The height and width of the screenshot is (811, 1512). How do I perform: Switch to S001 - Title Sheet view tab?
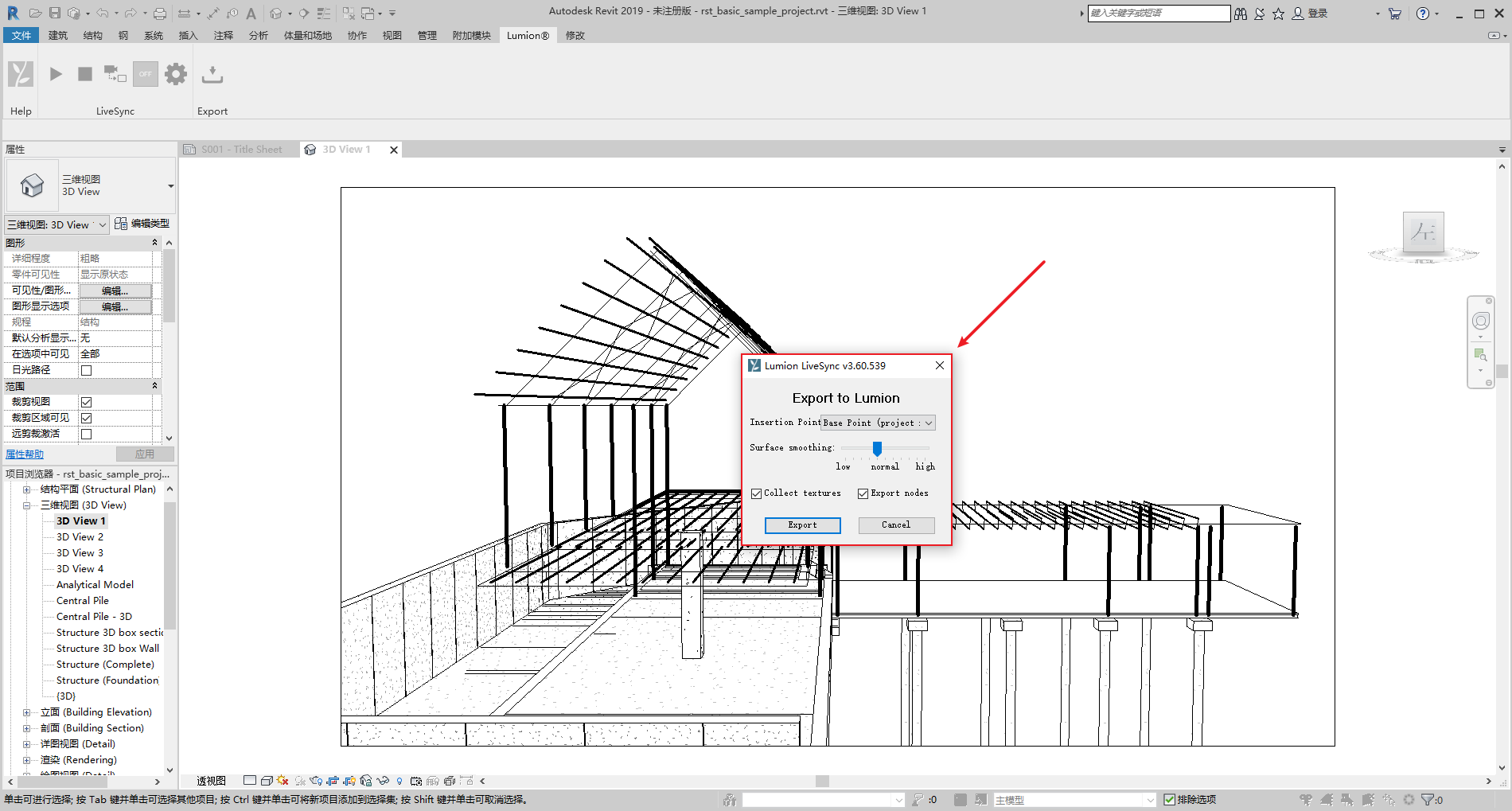[x=241, y=150]
